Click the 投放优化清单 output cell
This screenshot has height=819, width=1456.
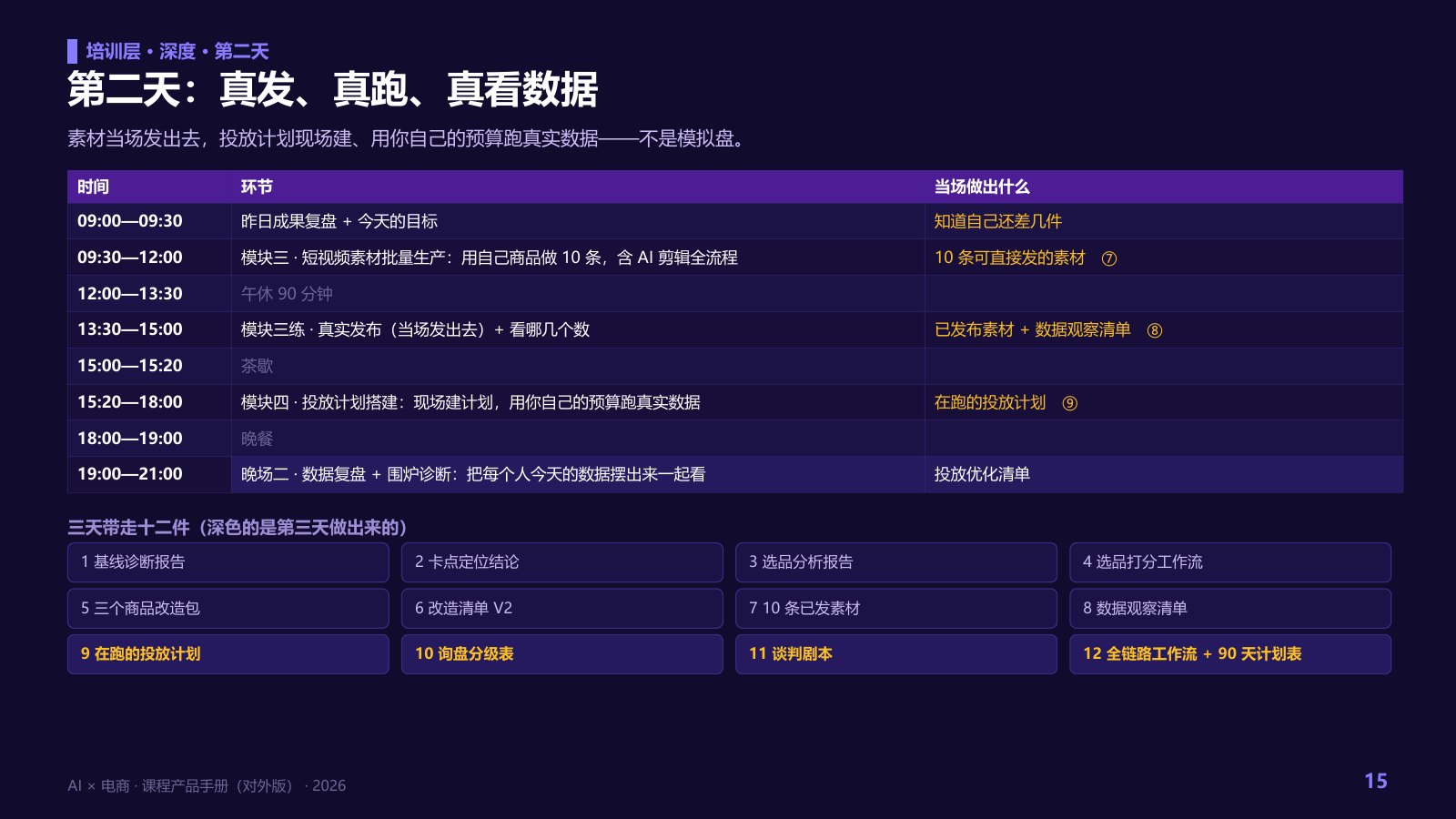[1164, 474]
